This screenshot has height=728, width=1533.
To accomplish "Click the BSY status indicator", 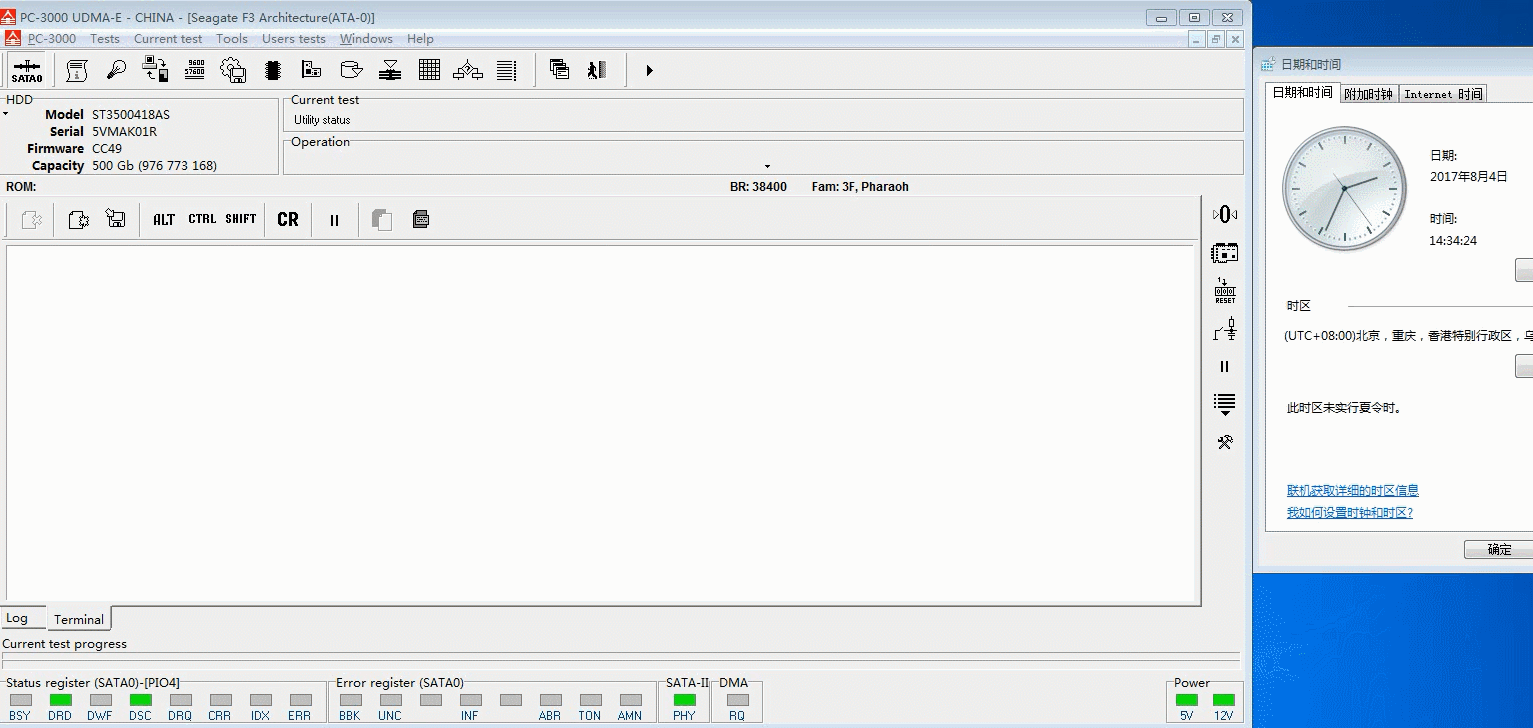I will [20, 700].
